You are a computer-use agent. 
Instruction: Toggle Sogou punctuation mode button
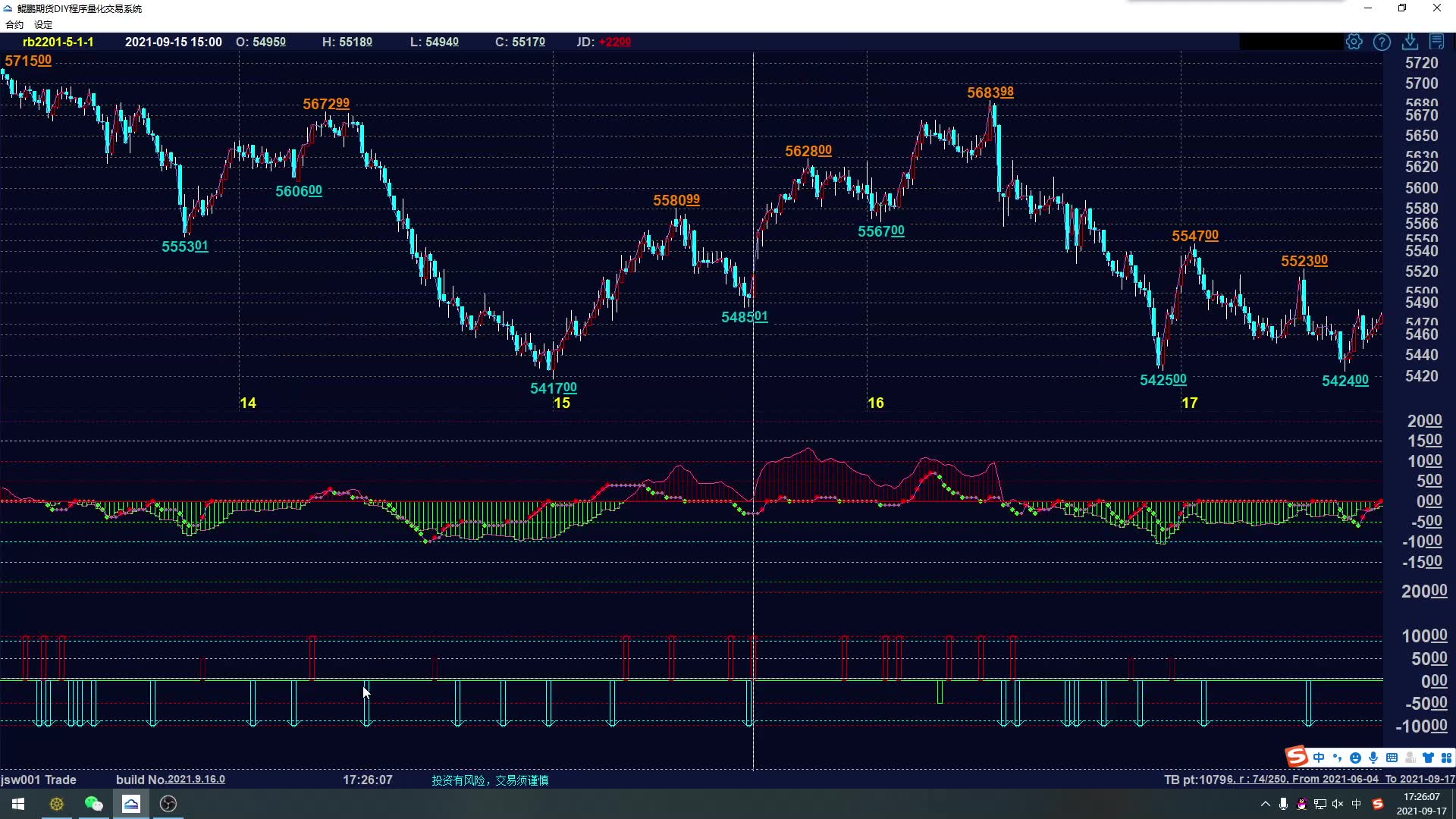[x=1337, y=758]
